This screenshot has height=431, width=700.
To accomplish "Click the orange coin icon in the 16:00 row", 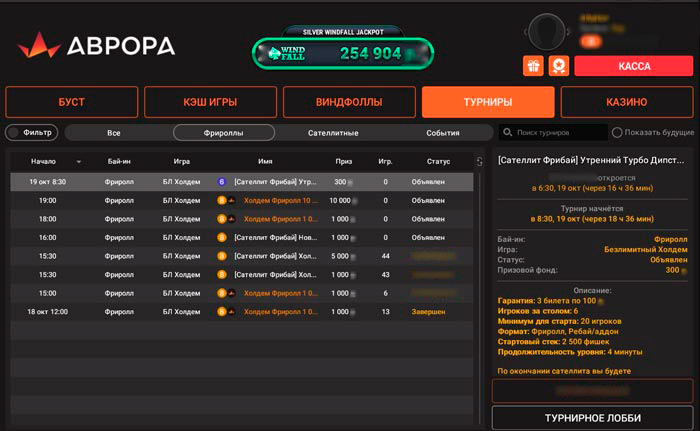I will pos(221,238).
